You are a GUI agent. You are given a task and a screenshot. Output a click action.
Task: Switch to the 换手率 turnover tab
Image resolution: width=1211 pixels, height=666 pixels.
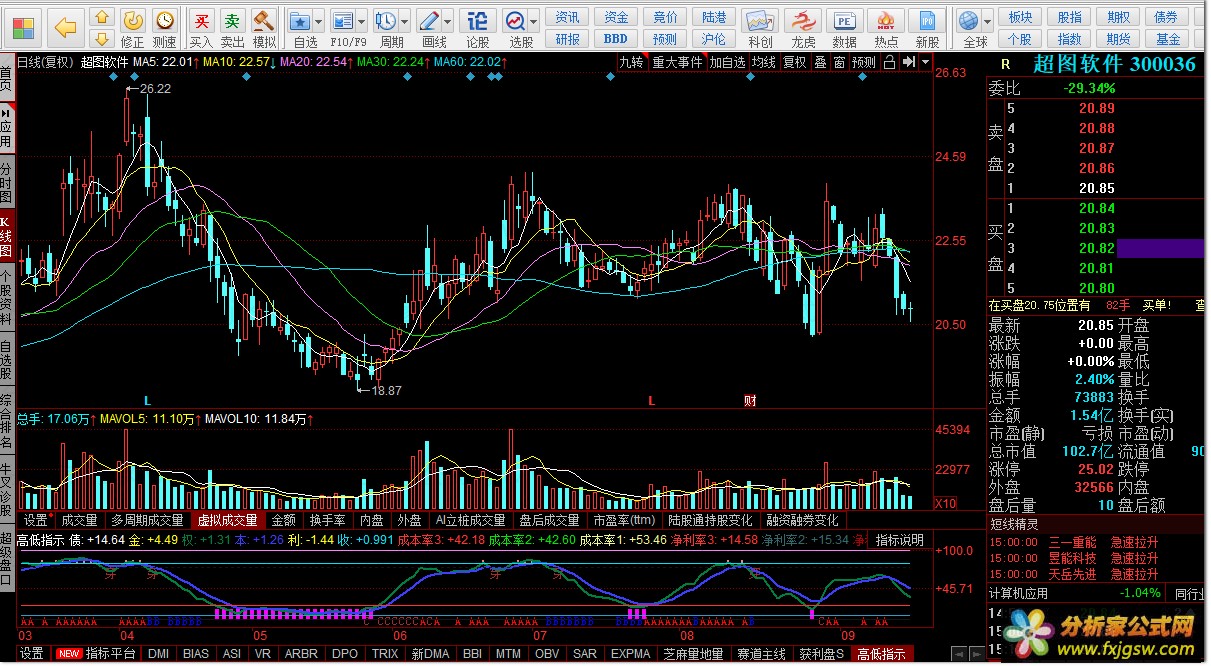pyautogui.click(x=327, y=520)
